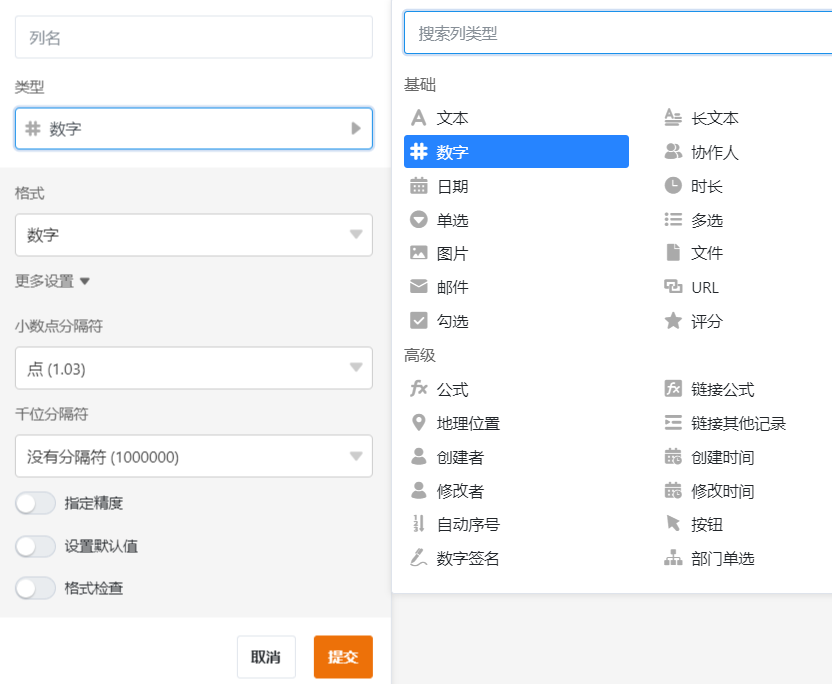Screen dimensions: 832x684
Task: Select the 链接其他记录 type option
Action: [x=738, y=423]
